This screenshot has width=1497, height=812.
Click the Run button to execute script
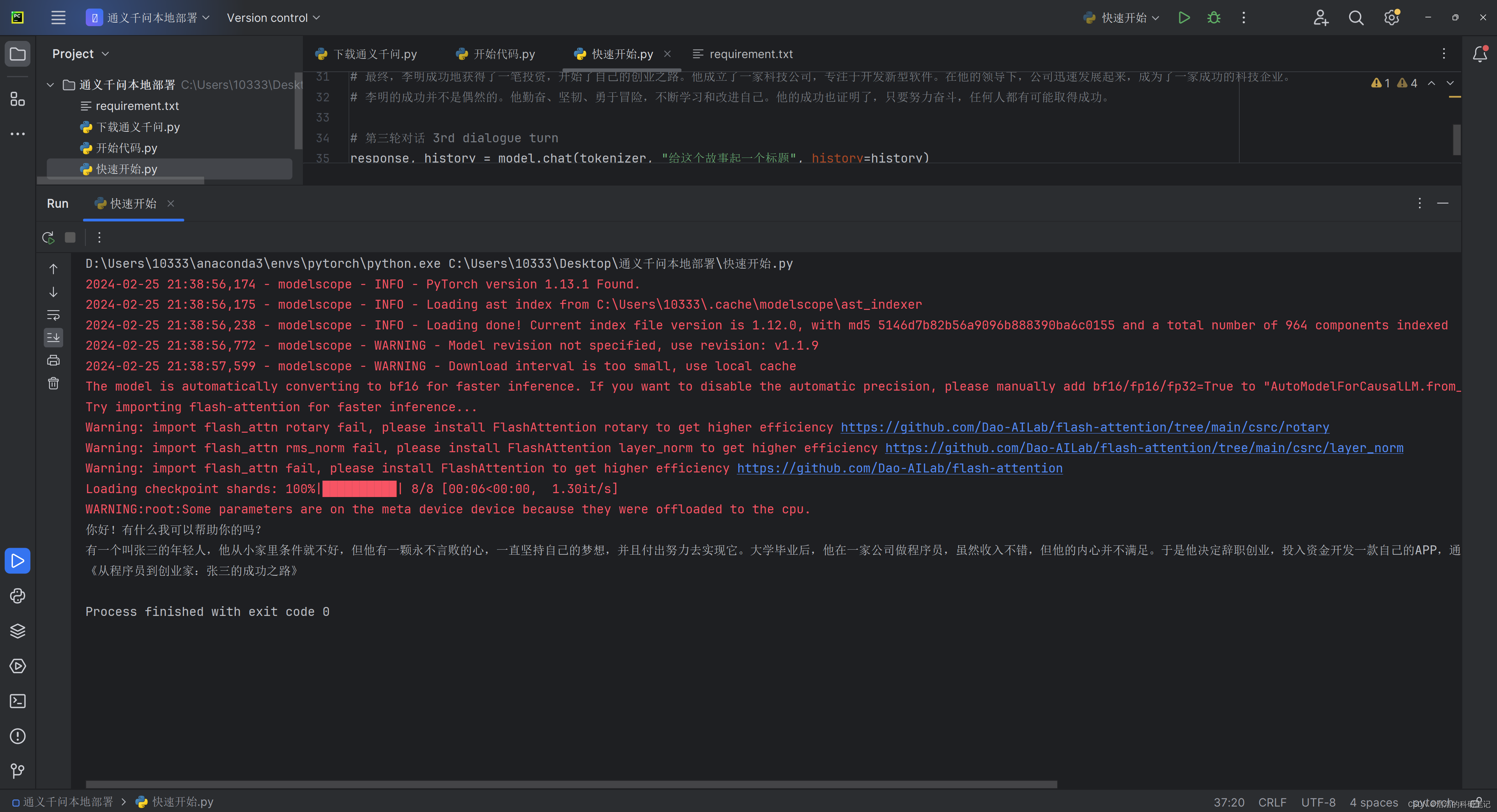click(x=1184, y=17)
